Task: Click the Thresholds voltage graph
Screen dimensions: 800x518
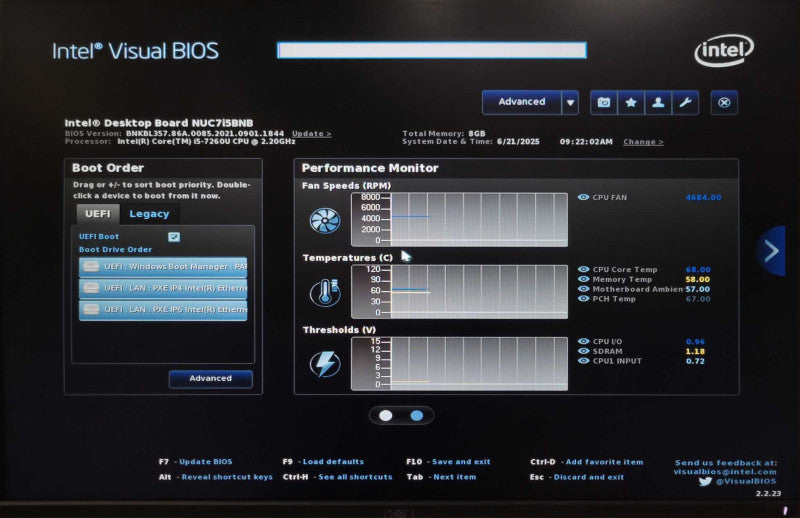Action: click(x=459, y=363)
